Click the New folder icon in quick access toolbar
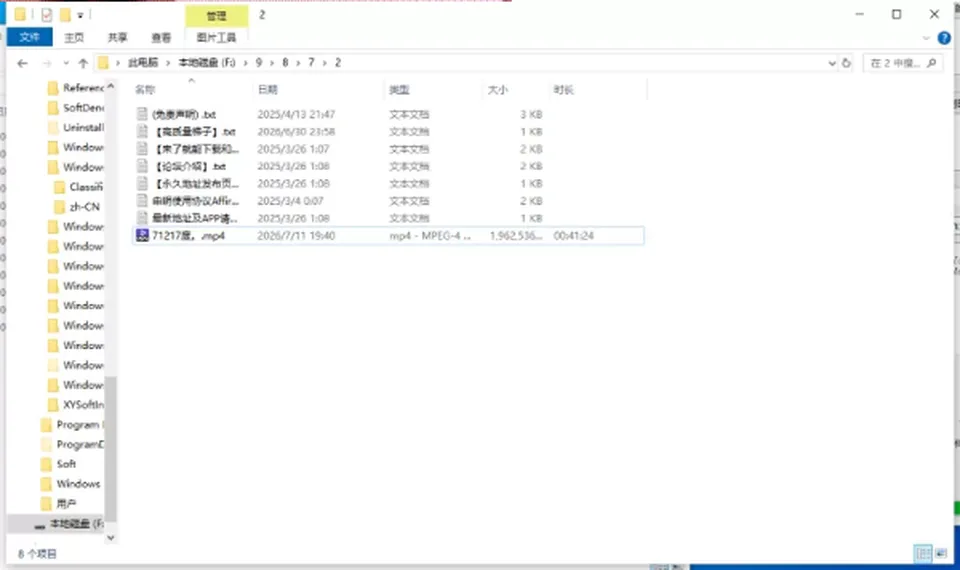This screenshot has width=960, height=570. coord(65,14)
